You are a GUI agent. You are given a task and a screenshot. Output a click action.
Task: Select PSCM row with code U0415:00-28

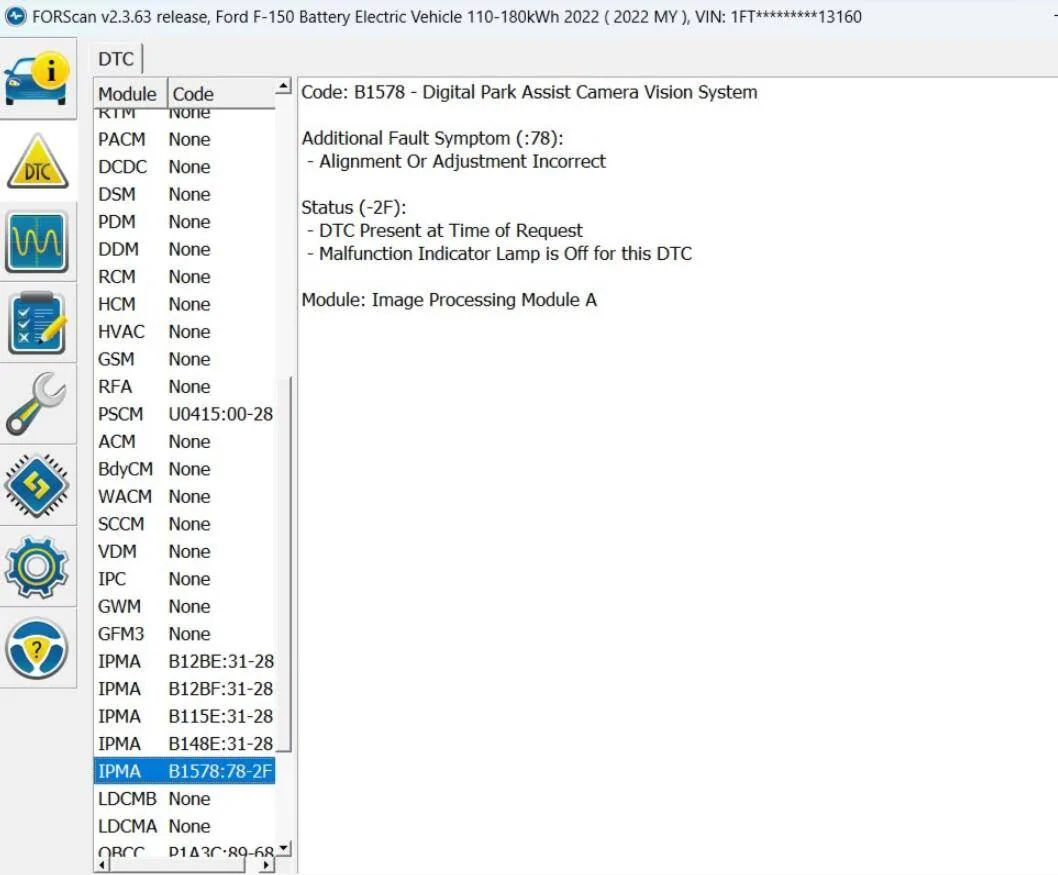click(x=185, y=414)
